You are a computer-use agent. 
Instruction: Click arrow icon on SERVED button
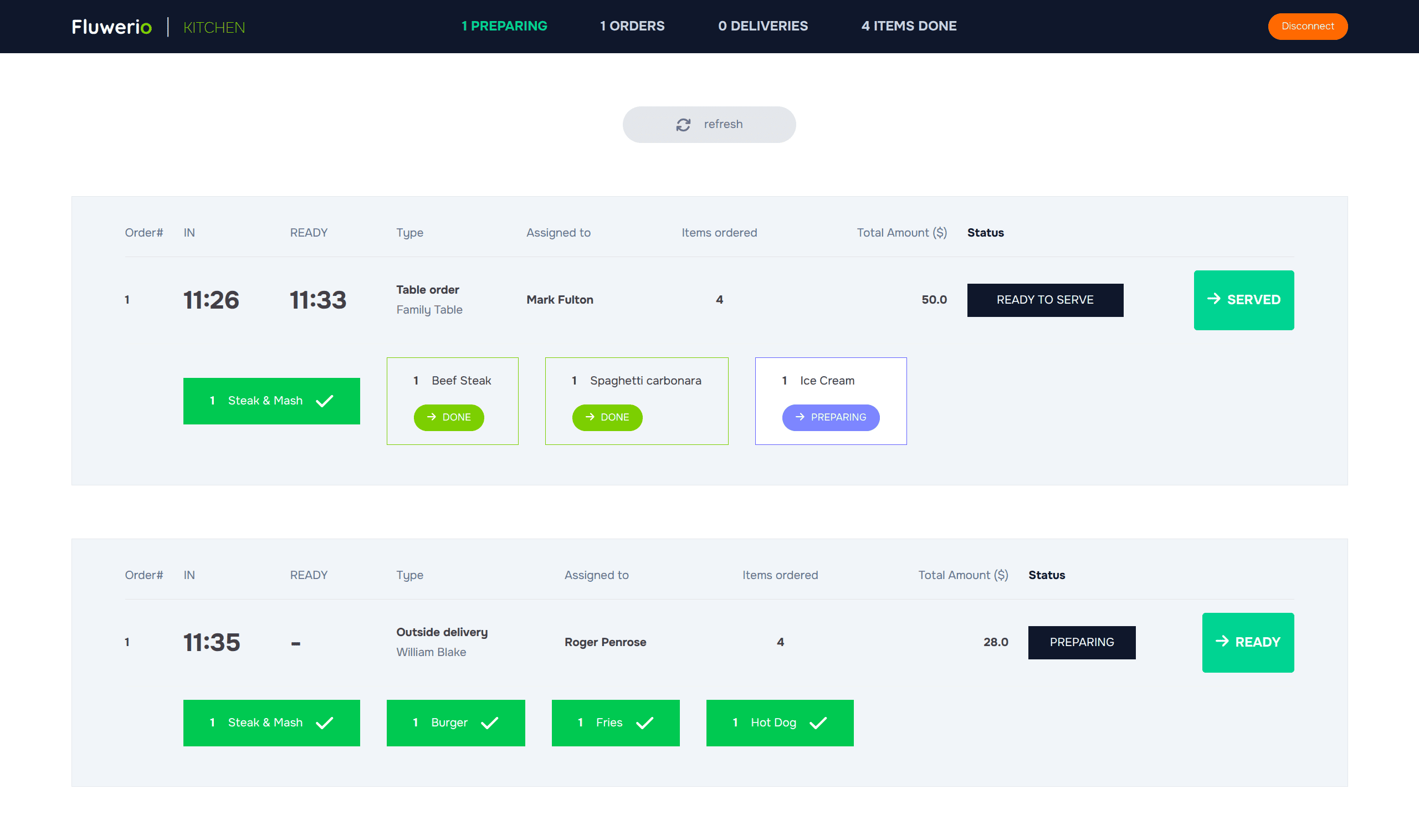point(1213,299)
